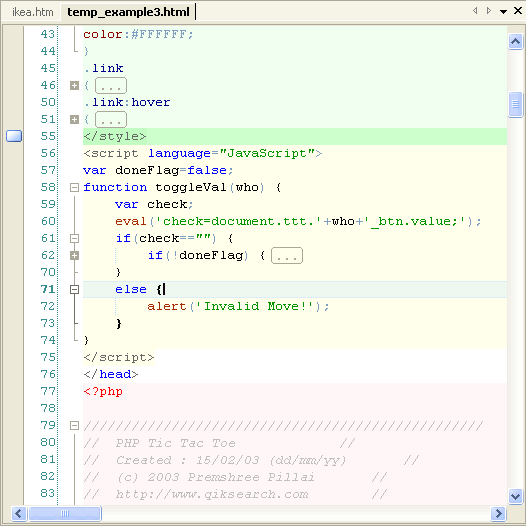Viewport: 526px width, 526px height.
Task: Collapse the if(check=="") block on line 61
Action: [x=74, y=239]
